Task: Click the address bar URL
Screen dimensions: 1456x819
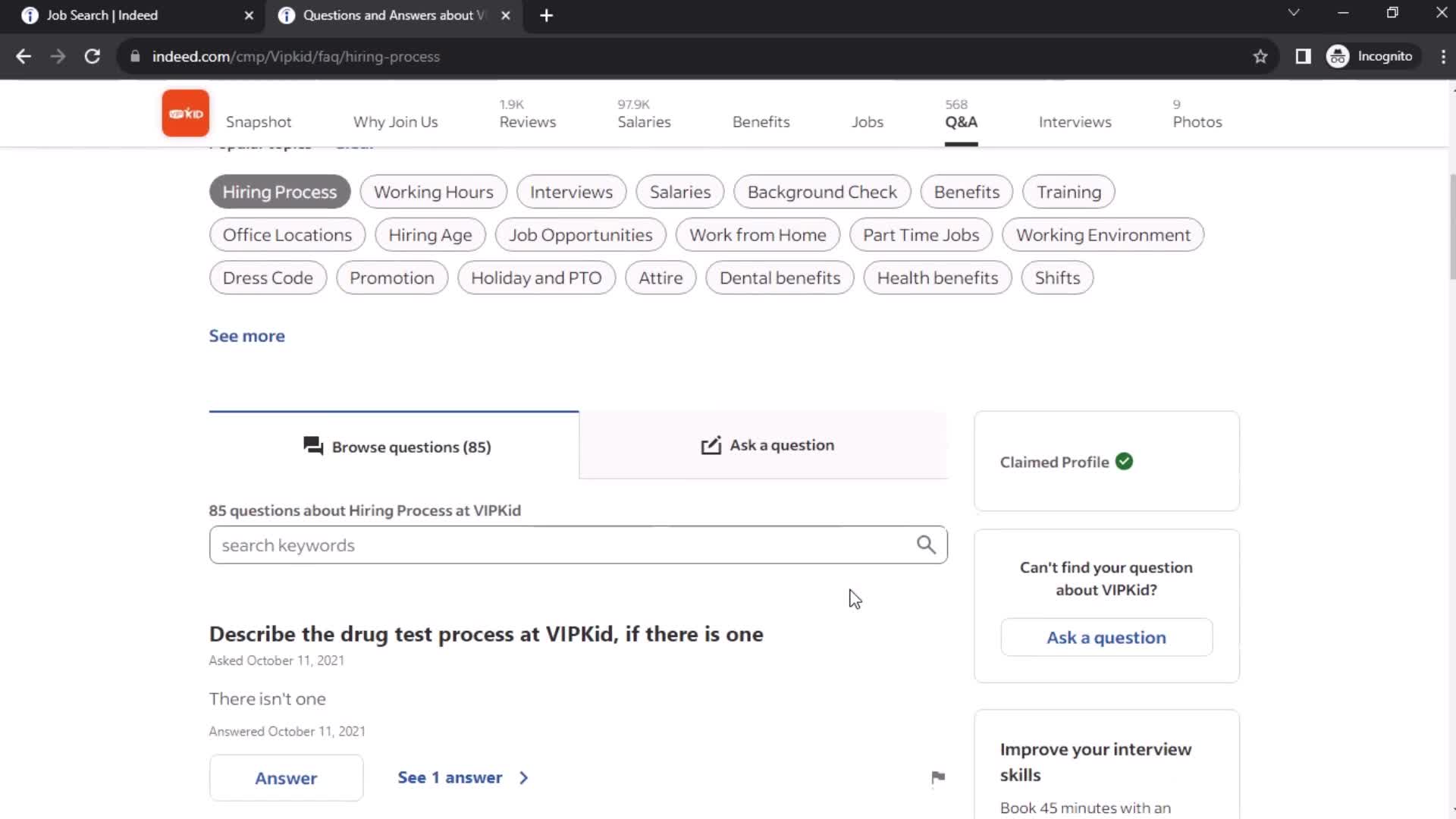Action: (296, 56)
